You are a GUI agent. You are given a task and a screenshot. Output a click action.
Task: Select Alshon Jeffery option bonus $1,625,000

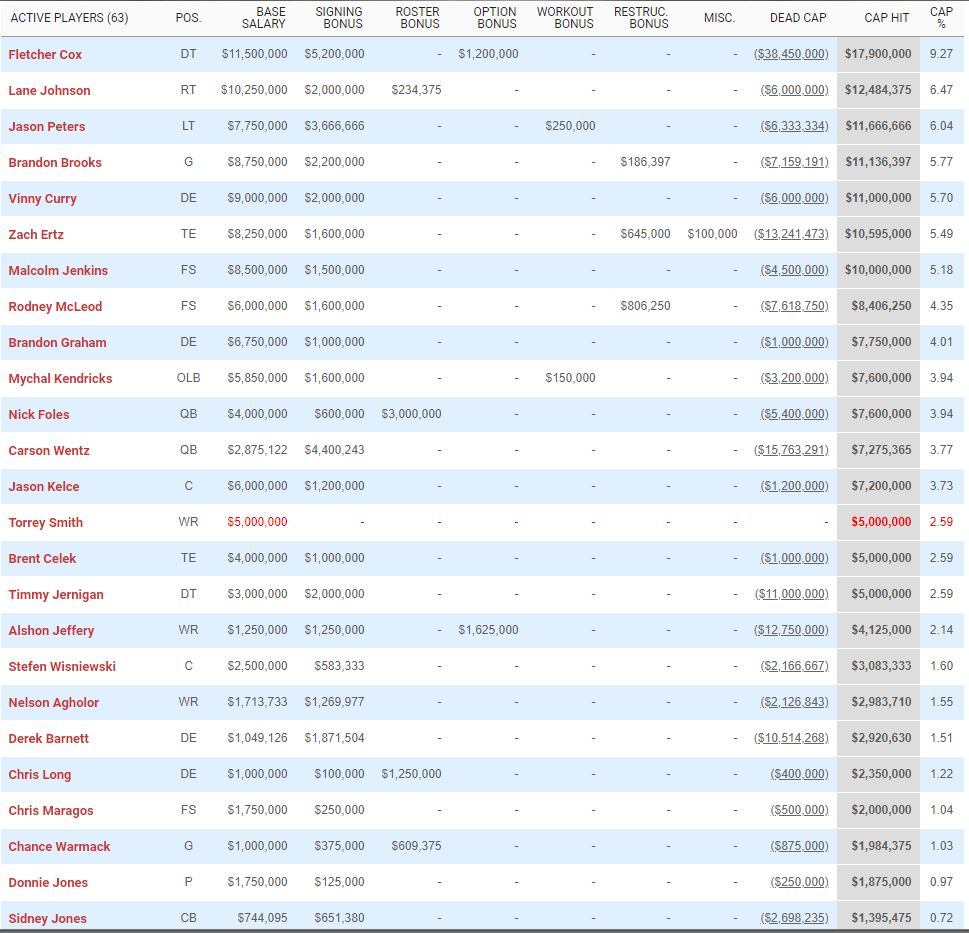488,630
